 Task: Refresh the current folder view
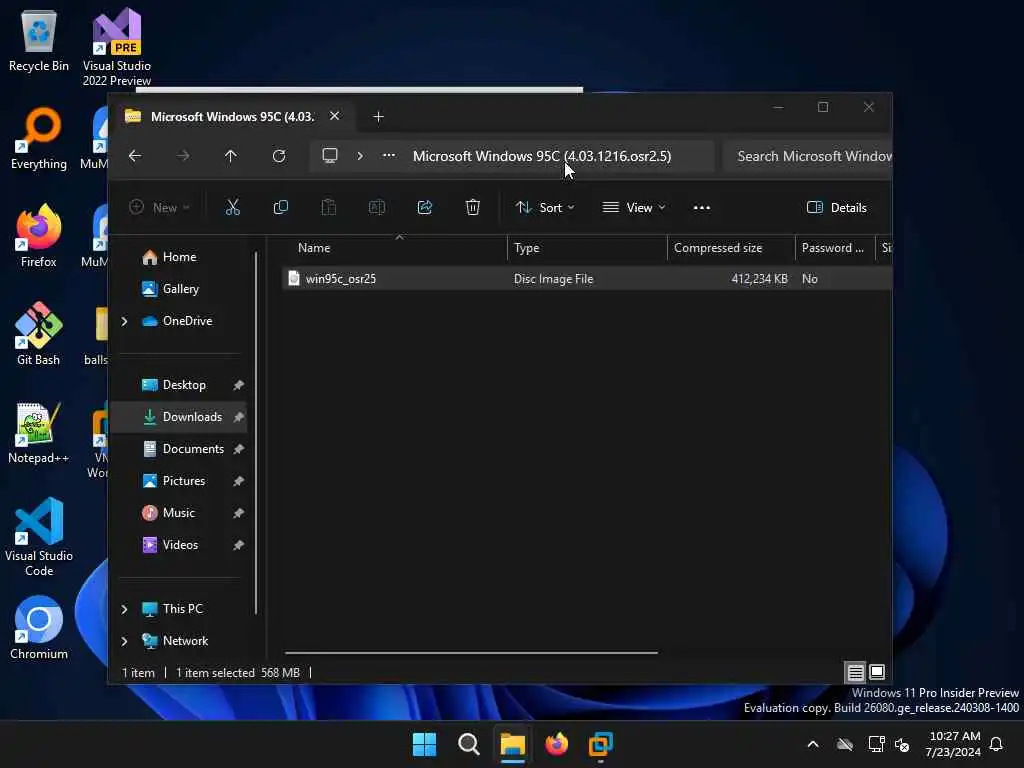tap(279, 156)
